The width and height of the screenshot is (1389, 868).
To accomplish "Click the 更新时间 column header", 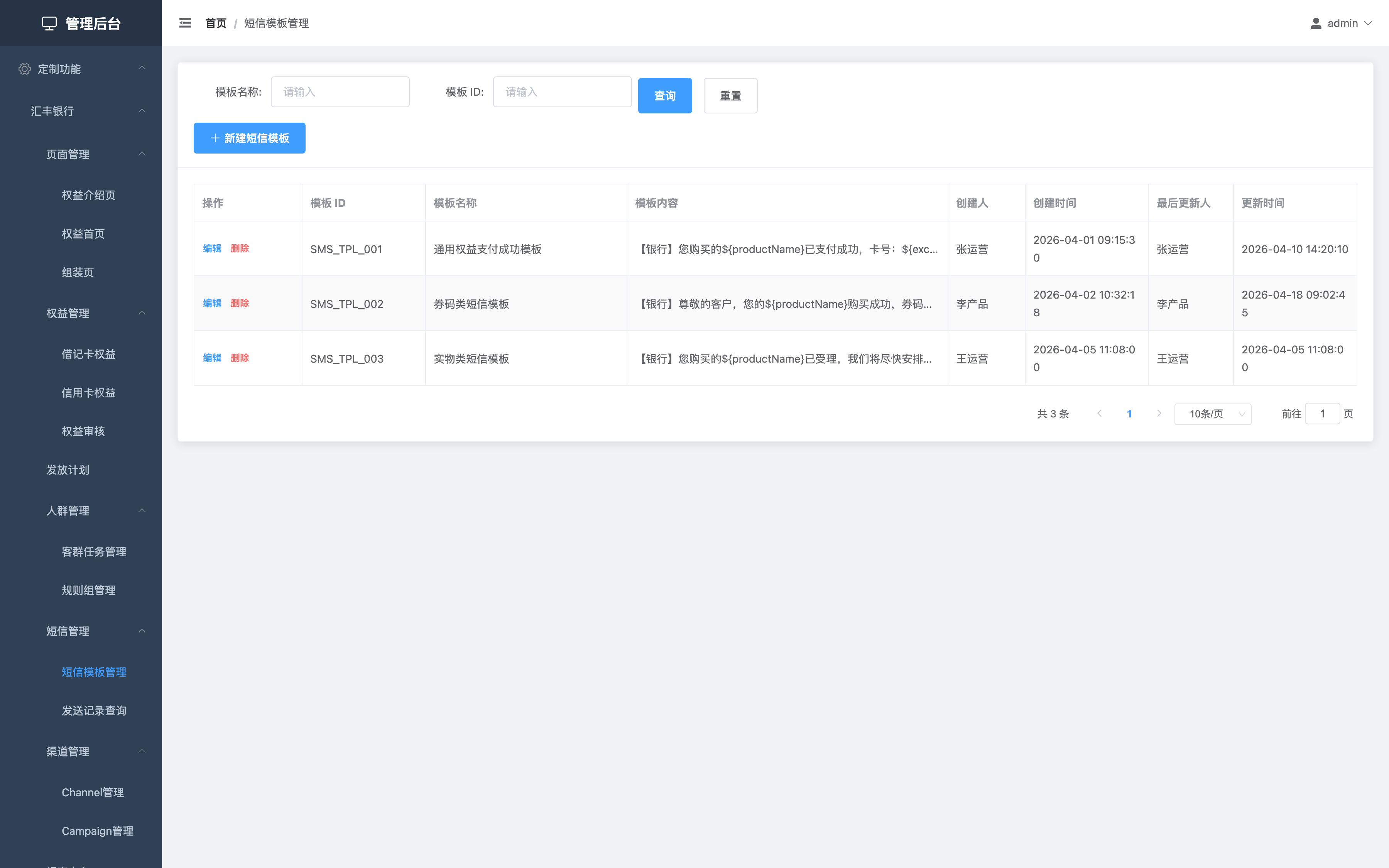I will (1294, 203).
